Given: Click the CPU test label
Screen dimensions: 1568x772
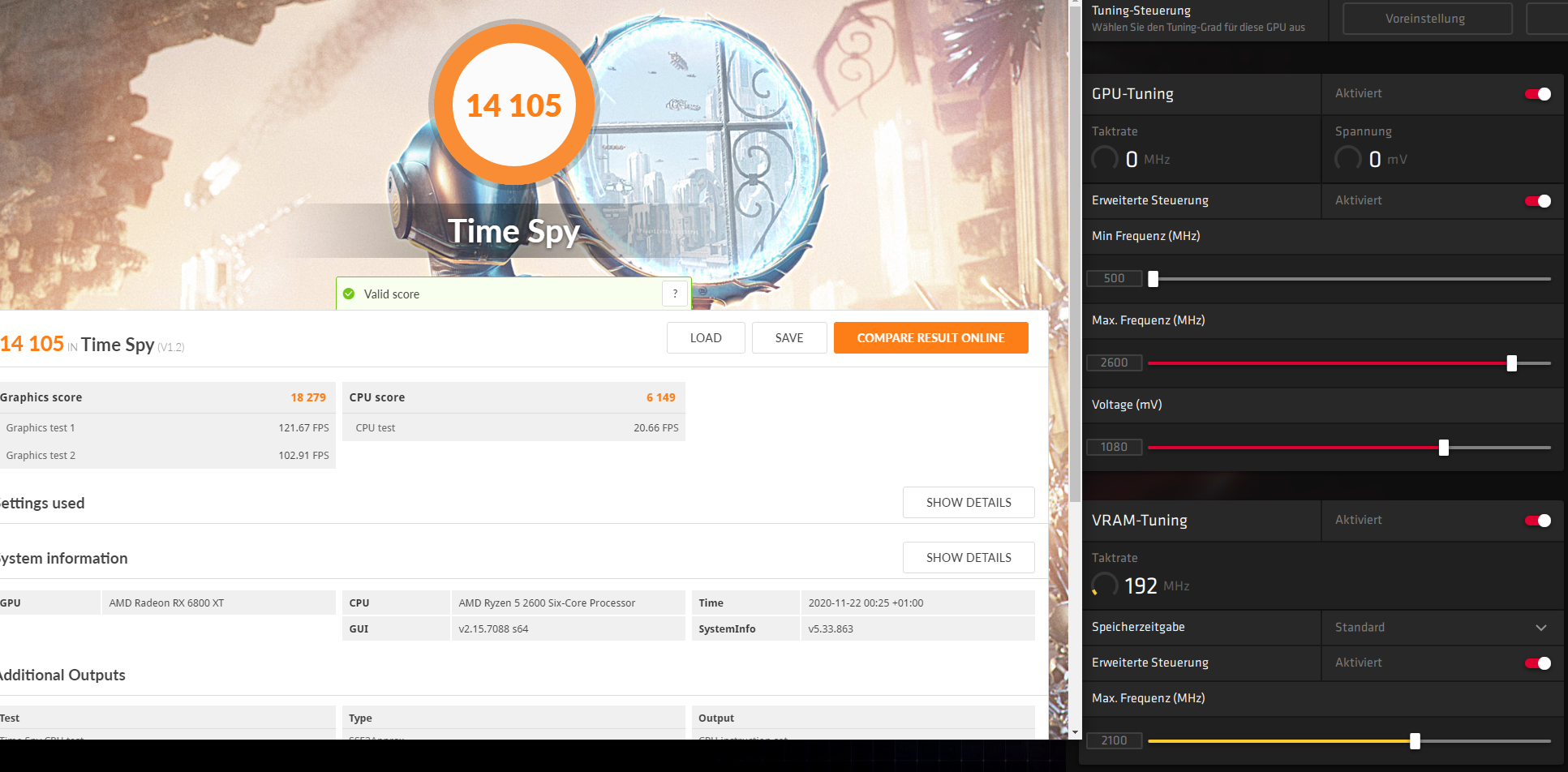Looking at the screenshot, I should pos(376,428).
